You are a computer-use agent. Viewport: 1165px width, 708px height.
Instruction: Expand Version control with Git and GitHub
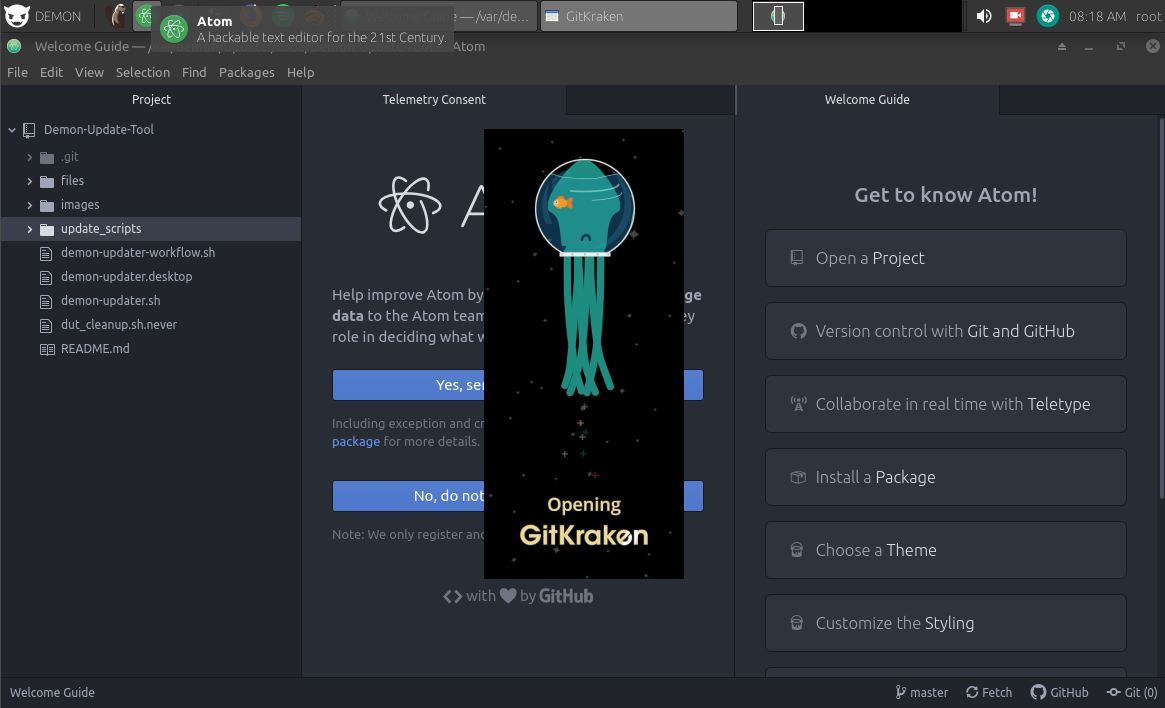(945, 331)
